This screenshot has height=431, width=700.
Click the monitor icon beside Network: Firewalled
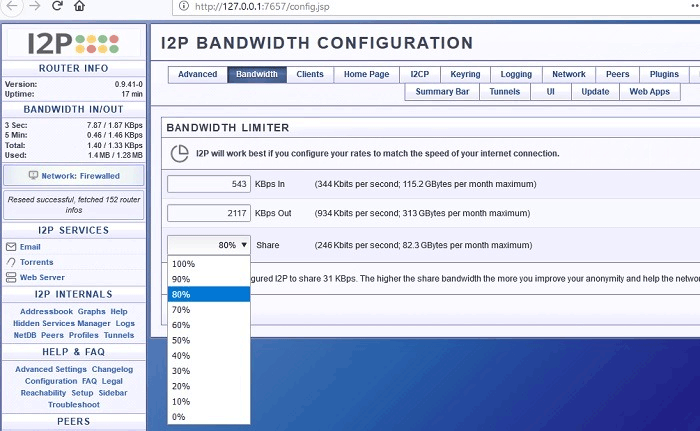coord(33,176)
